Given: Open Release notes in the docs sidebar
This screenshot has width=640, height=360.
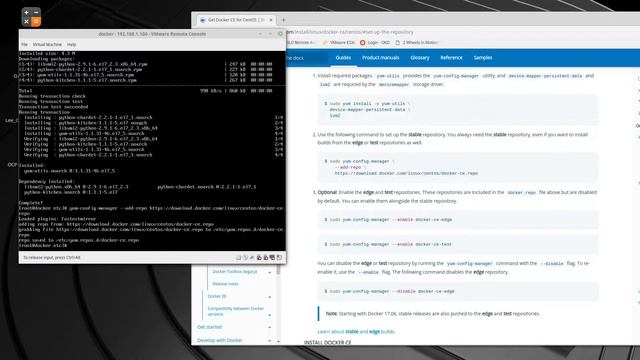Looking at the screenshot, I should 225,284.
